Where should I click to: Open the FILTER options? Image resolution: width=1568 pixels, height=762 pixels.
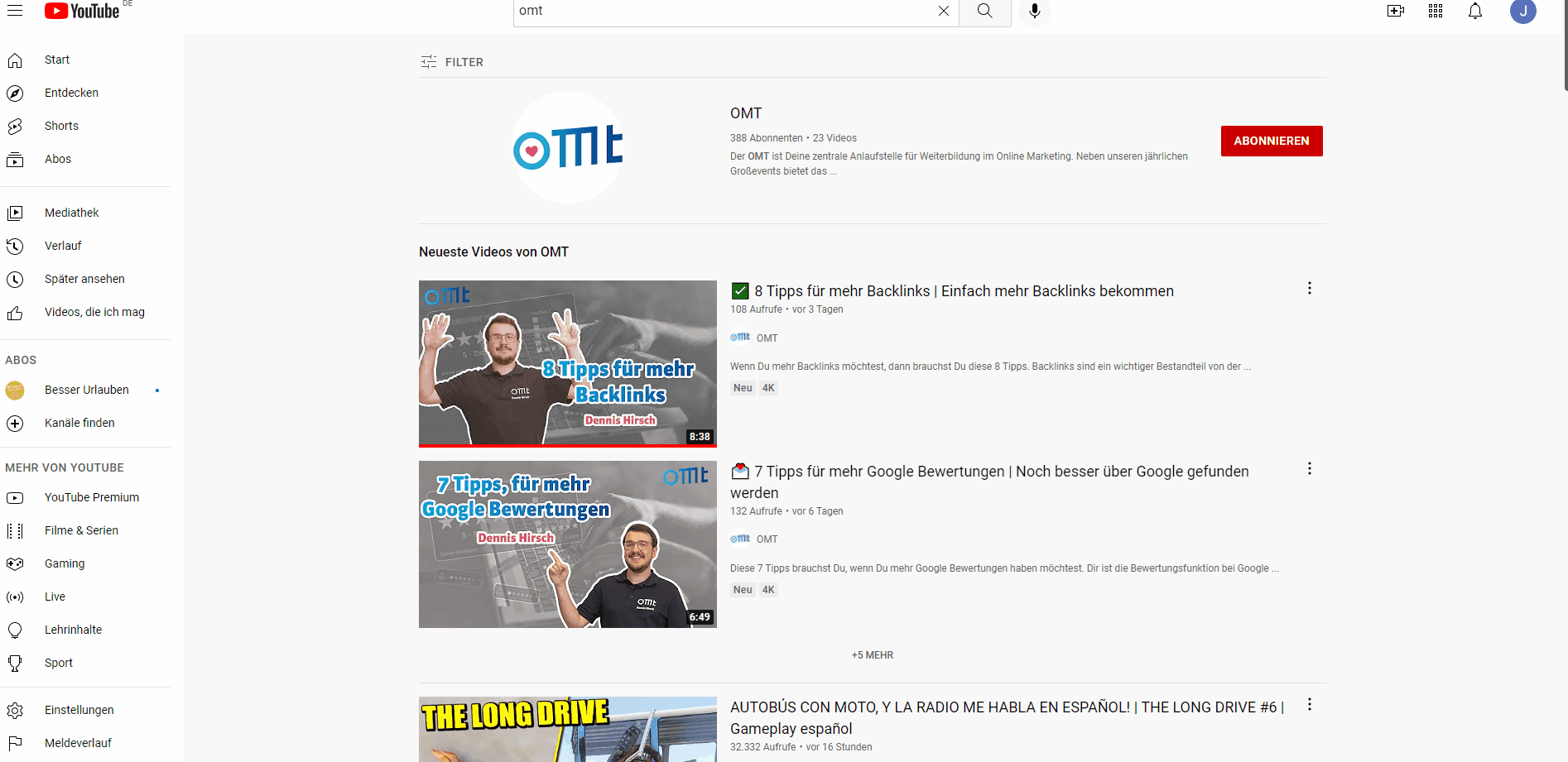452,62
